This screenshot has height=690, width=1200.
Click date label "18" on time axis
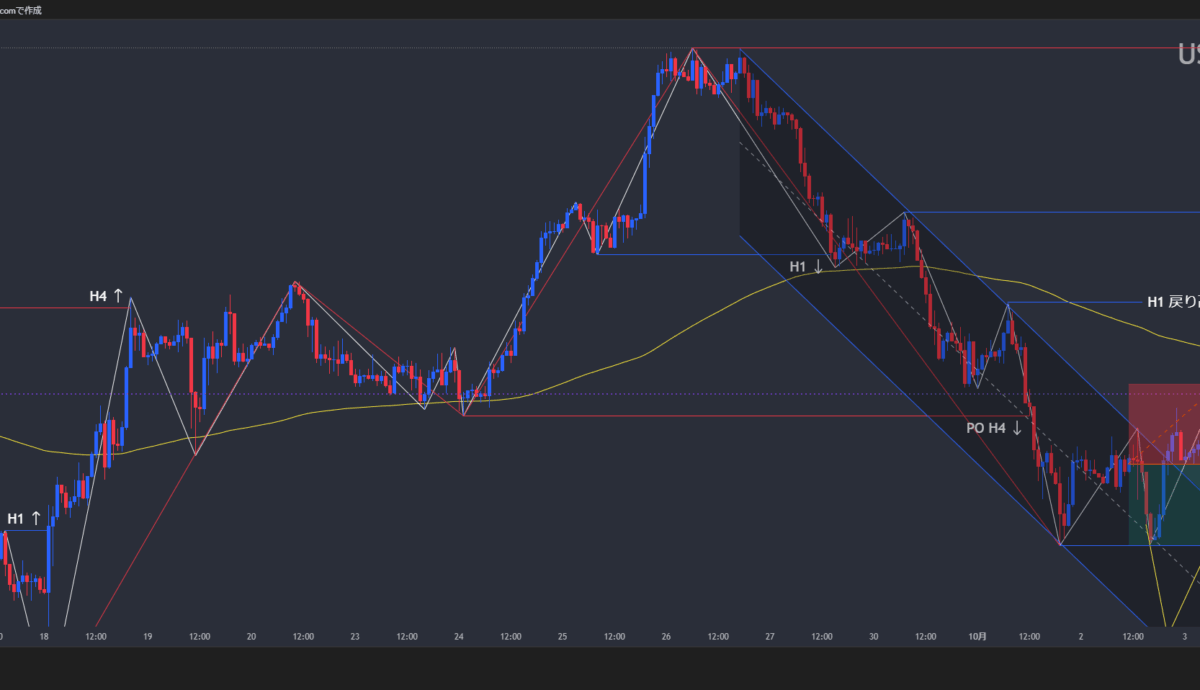[x=44, y=636]
